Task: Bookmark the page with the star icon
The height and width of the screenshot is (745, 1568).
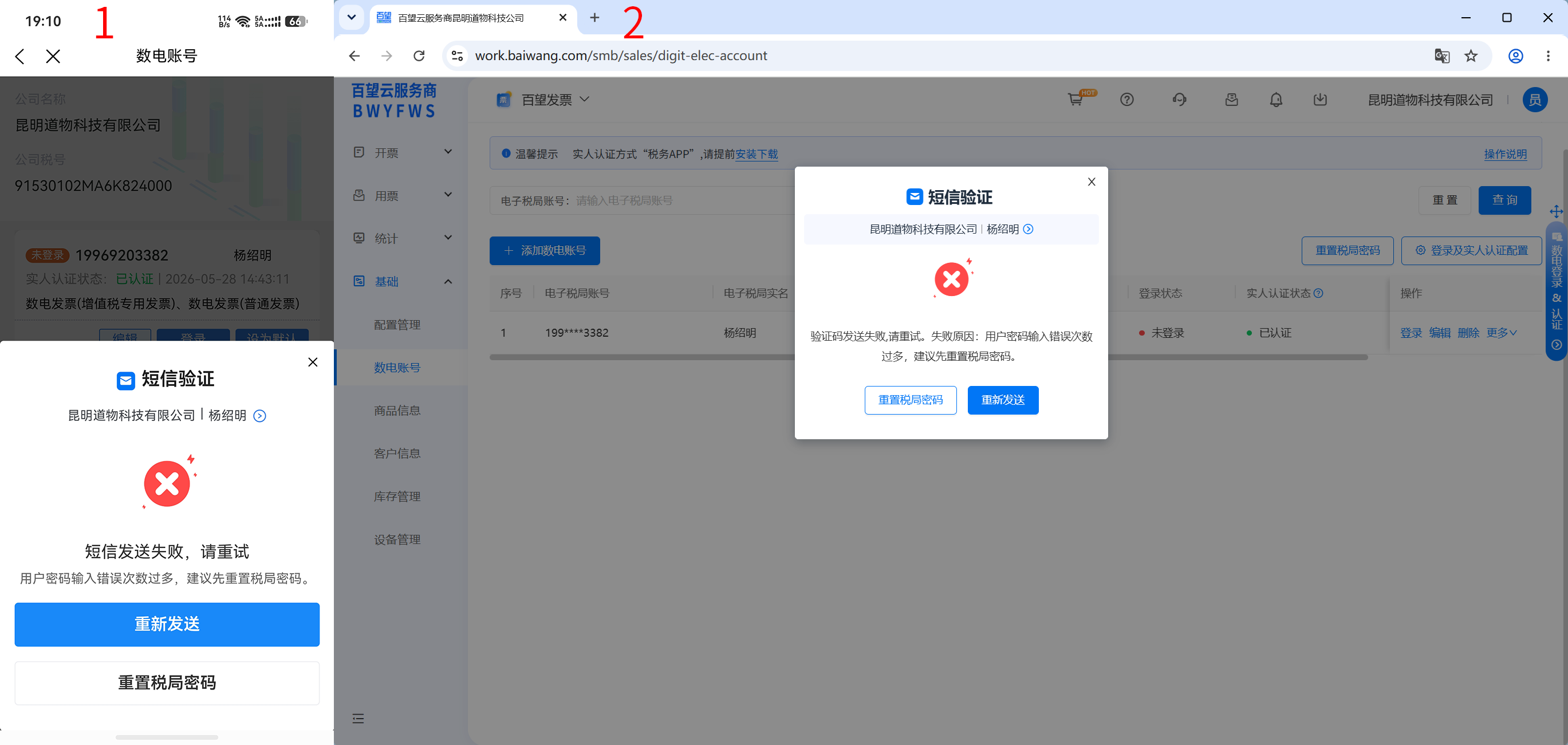Action: click(1471, 56)
